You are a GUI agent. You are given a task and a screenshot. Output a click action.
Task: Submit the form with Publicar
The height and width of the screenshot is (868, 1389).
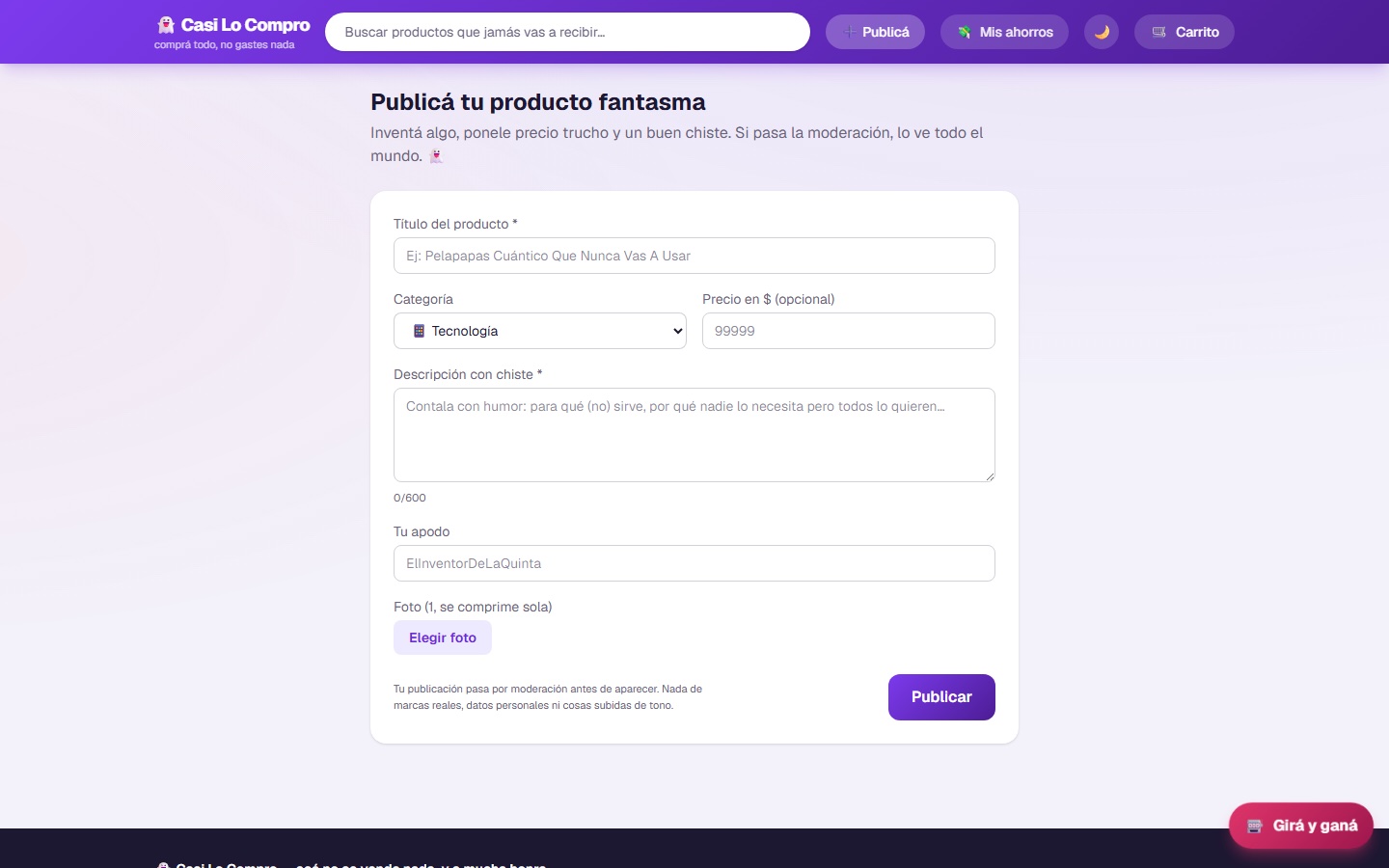coord(941,697)
